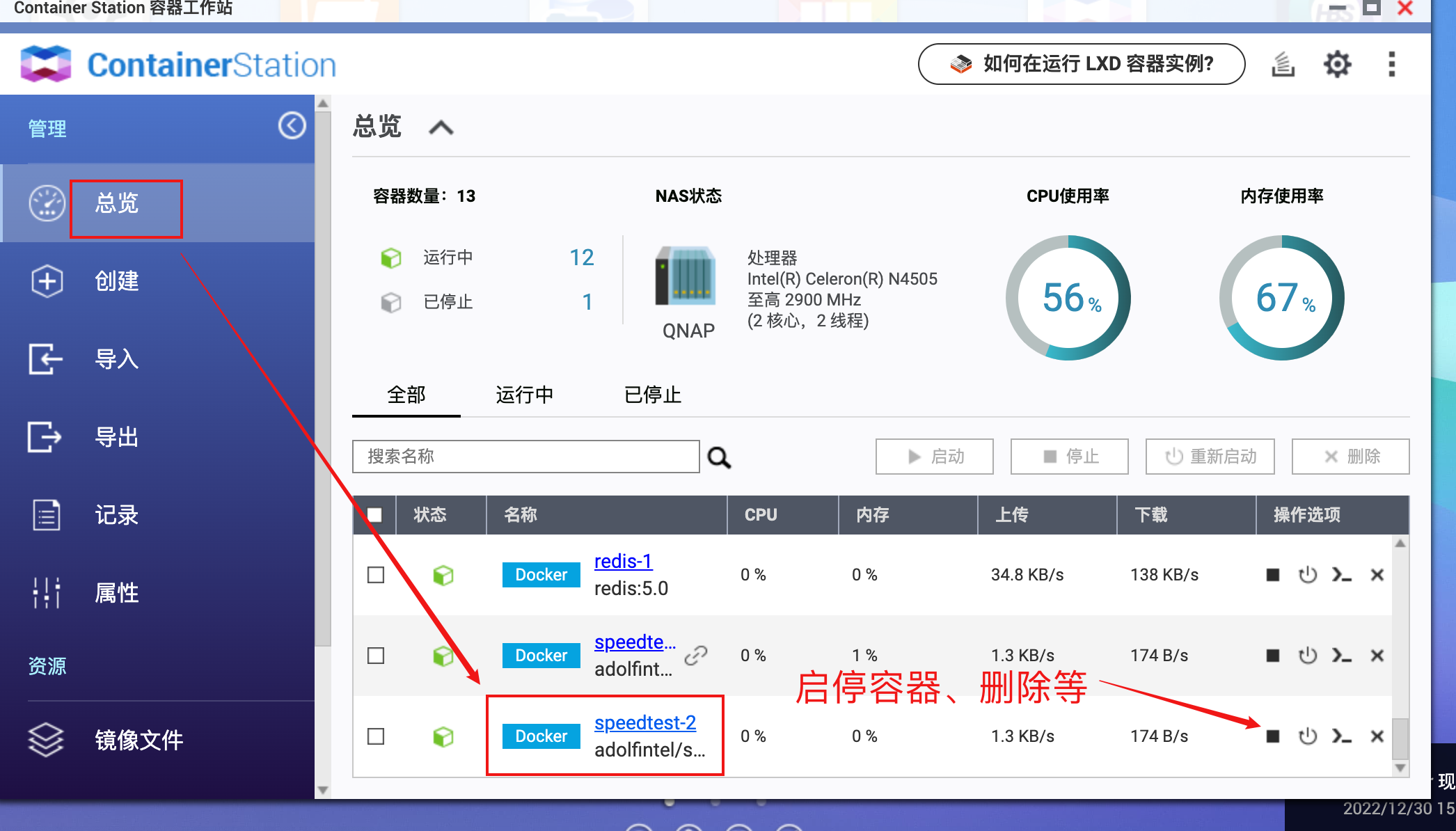This screenshot has height=831, width=1456.
Task: Click the 搜索名称 search field
Action: pos(525,457)
